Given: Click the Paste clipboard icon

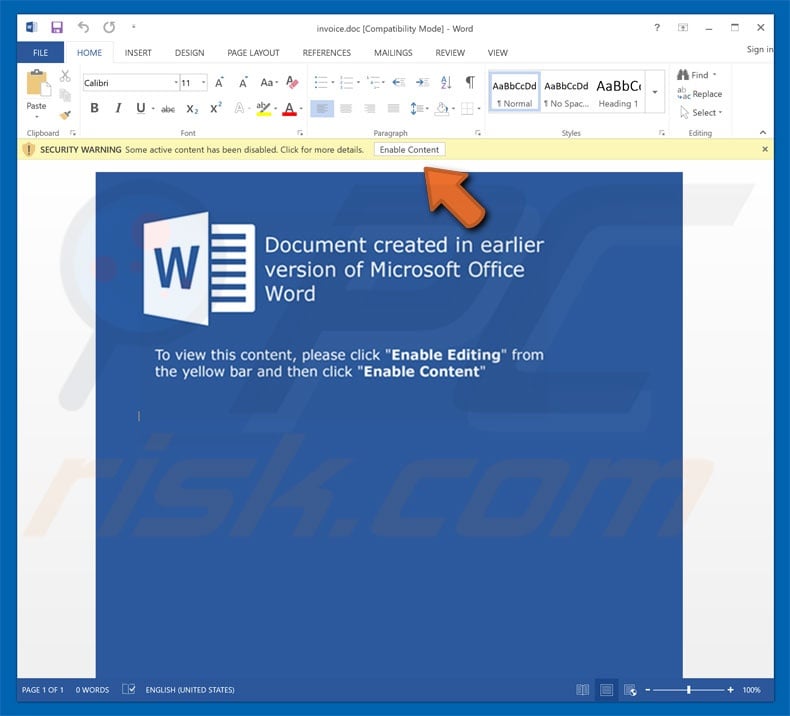Looking at the screenshot, I should 37,83.
